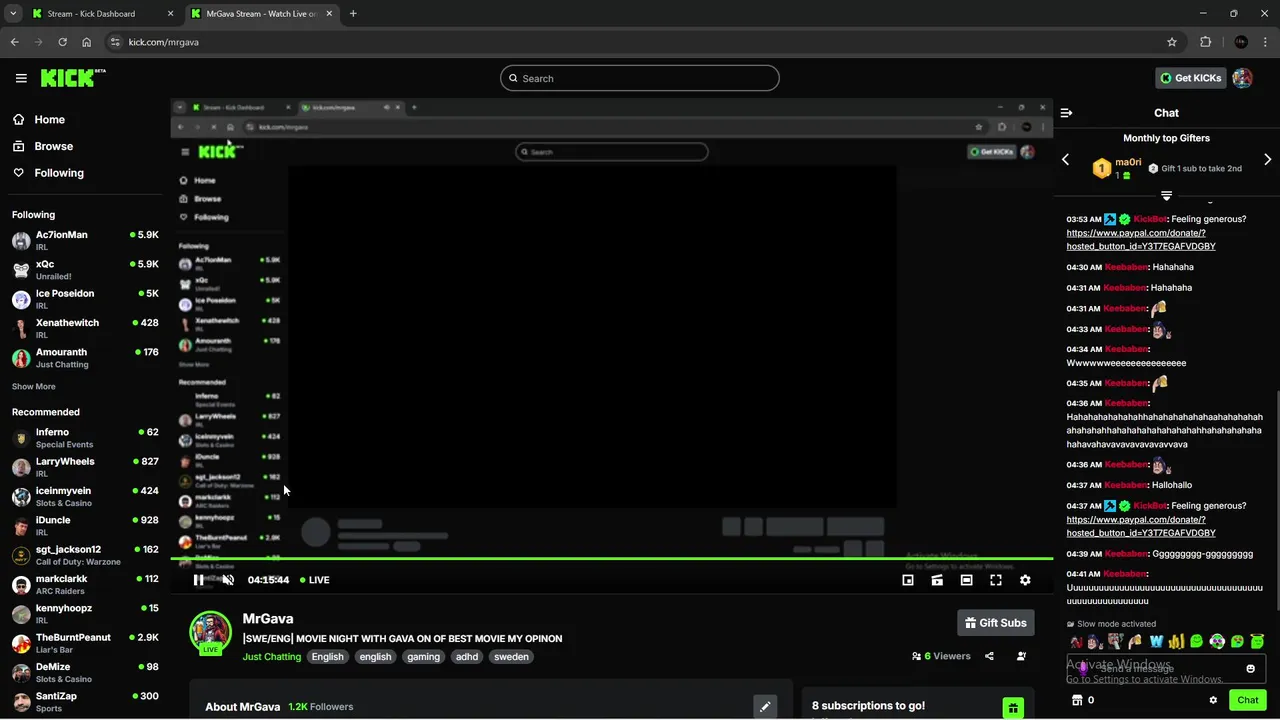Unmute the stream volume
The image size is (1280, 720).
point(228,580)
